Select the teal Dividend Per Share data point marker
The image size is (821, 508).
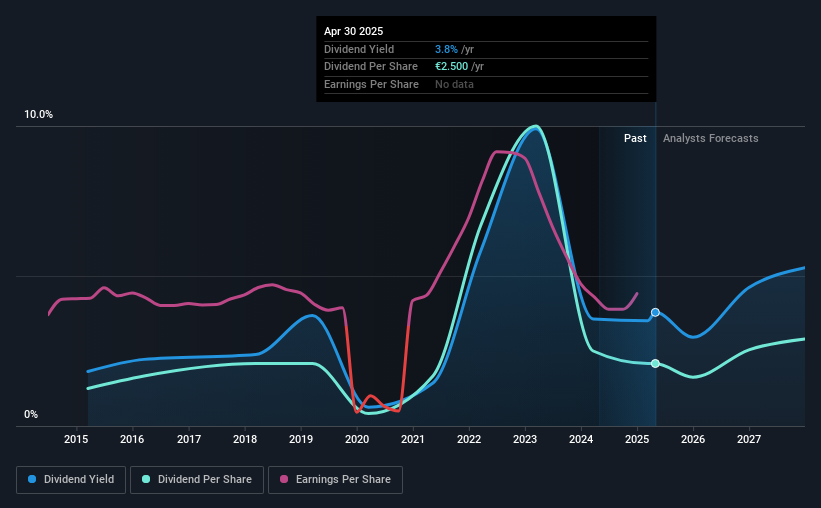655,363
